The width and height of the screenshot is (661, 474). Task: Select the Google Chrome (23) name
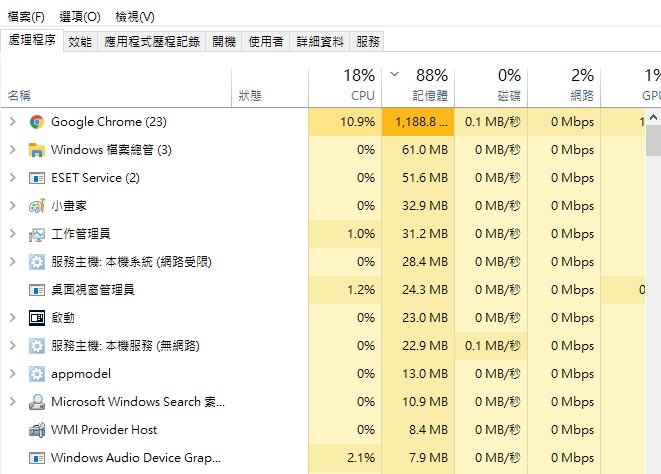click(109, 122)
